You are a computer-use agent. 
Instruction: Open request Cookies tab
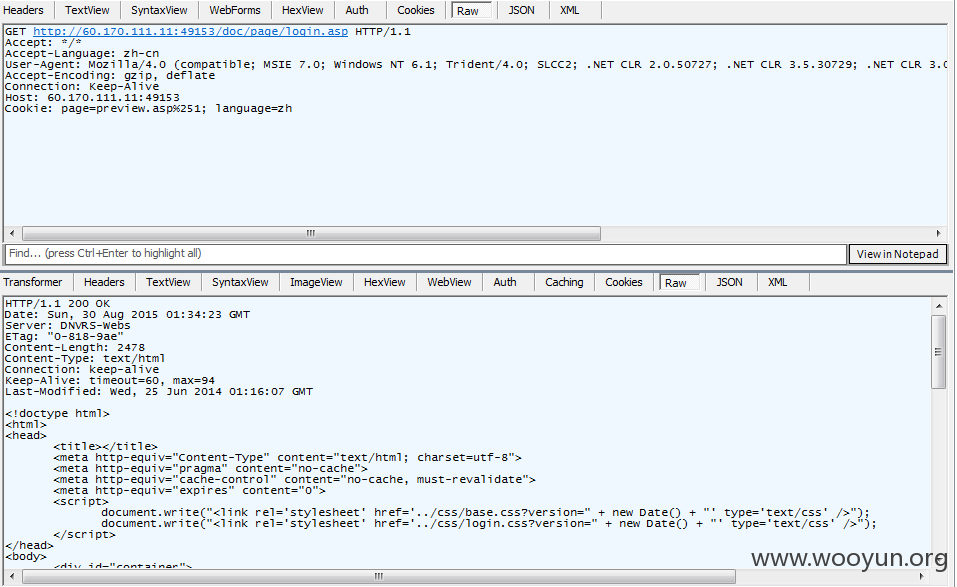coord(416,10)
